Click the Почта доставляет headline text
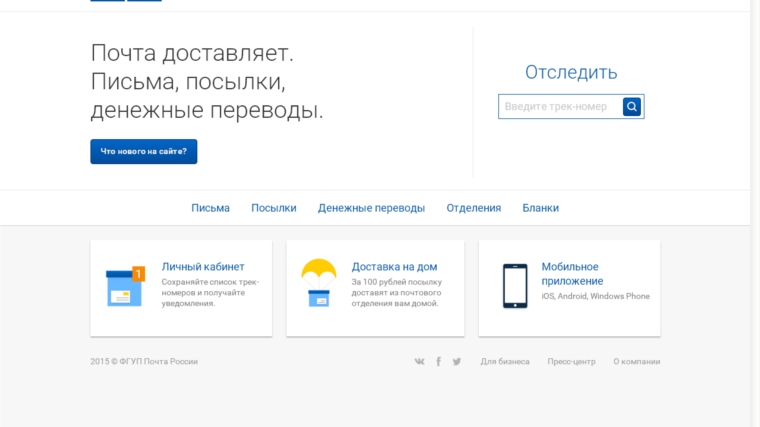The image size is (760, 427). [x=206, y=81]
